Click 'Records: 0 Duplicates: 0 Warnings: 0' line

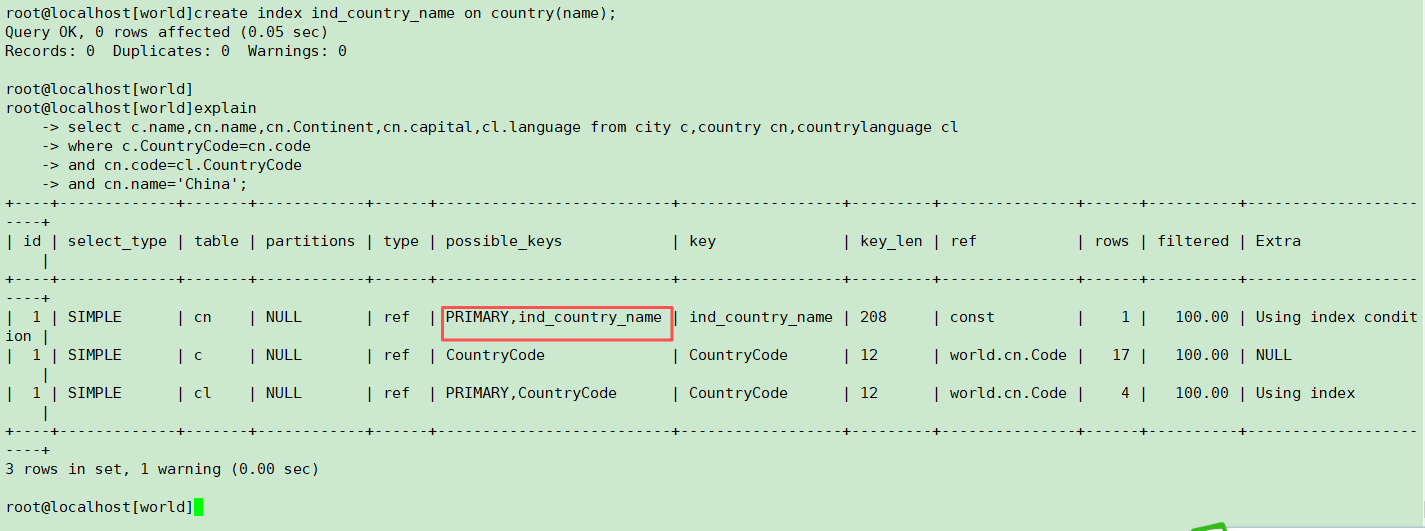(176, 51)
